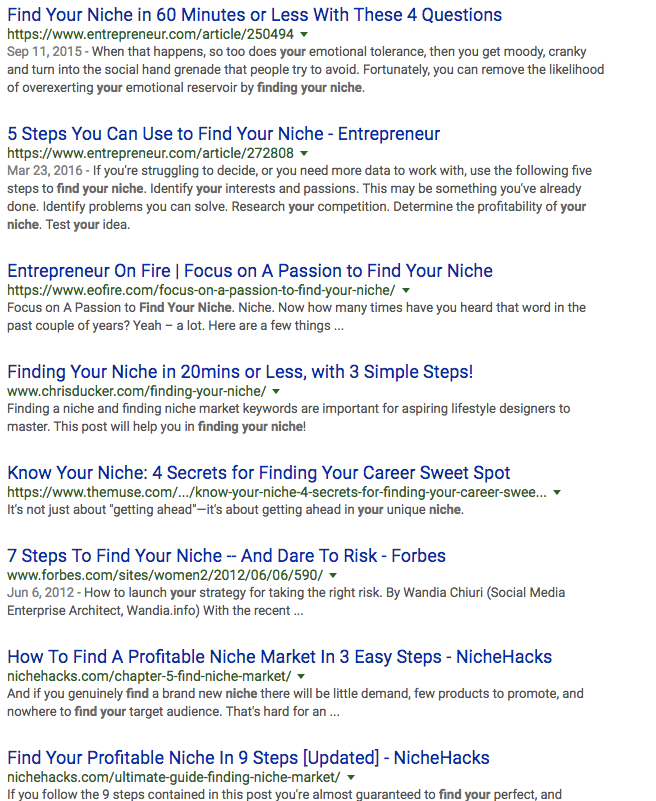This screenshot has height=801, width=656.
Task: Expand dropdown arrow beside entrepreneur.com/article/272808 URL
Action: [x=304, y=153]
